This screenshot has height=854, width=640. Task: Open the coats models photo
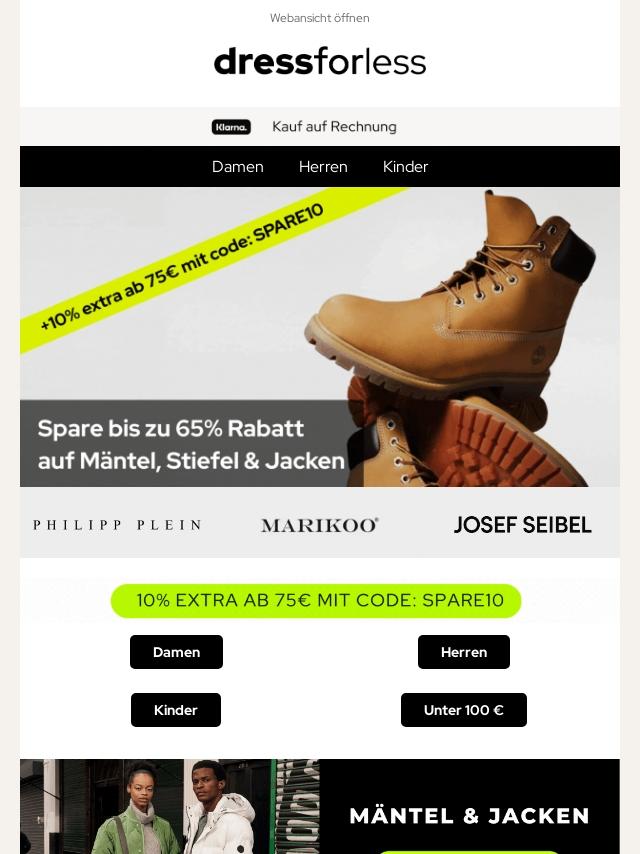tap(169, 806)
